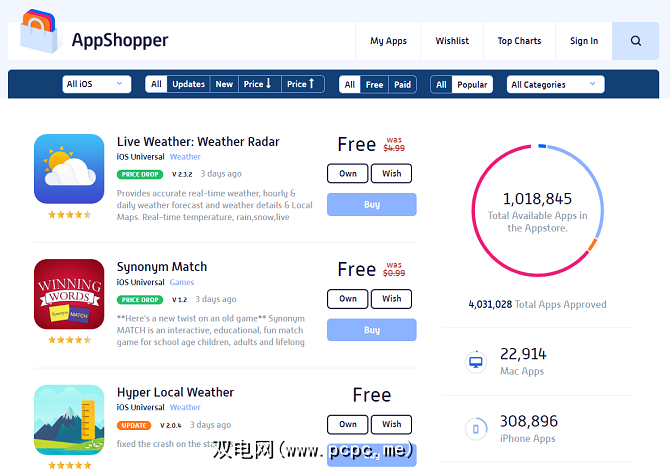Viewport: 670px width, 473px height.
Task: Click the star rating under Hyper Local Weather
Action: tap(69, 465)
